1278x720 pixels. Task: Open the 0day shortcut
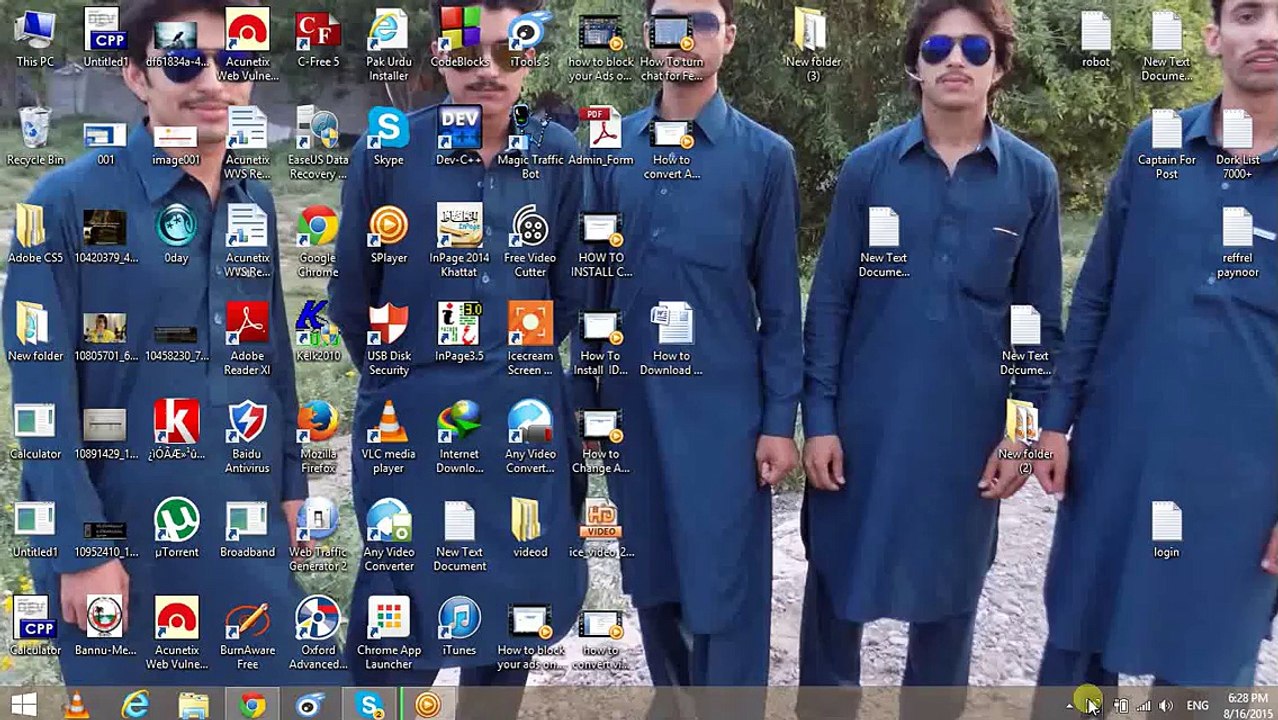176,236
